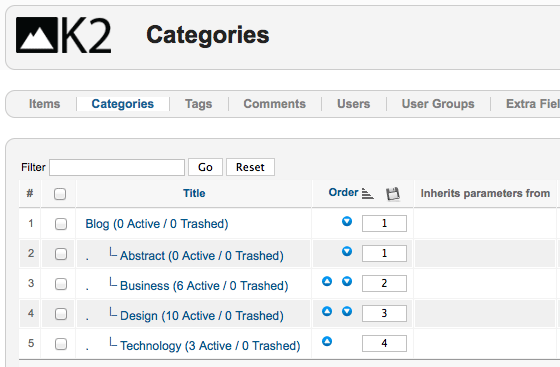The width and height of the screenshot is (560, 367).
Task: Move Design category up with arrow
Action: (x=327, y=311)
